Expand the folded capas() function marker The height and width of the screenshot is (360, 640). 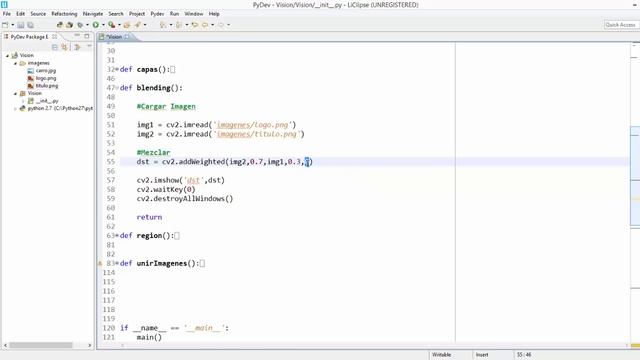117,69
